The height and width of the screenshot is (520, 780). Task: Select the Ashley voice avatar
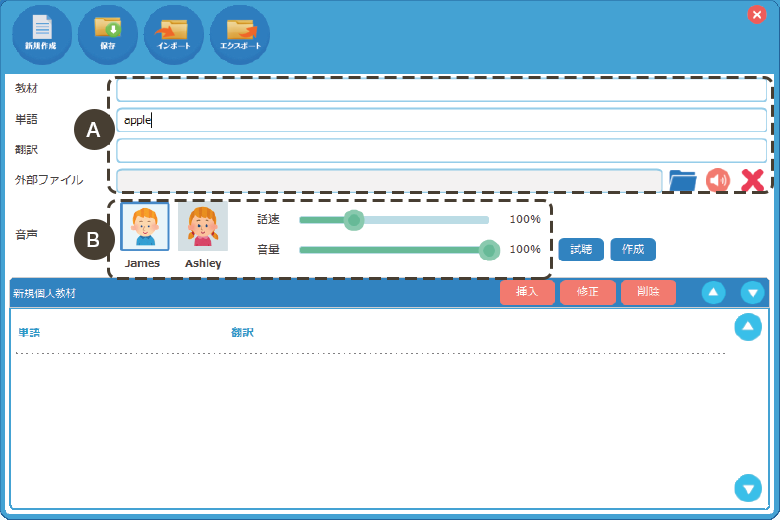tap(203, 226)
